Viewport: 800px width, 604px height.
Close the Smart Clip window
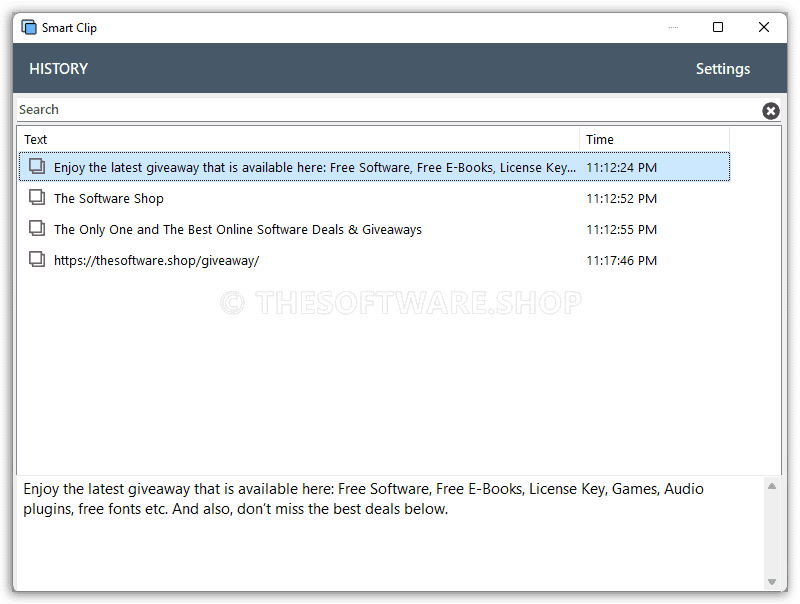tap(764, 27)
